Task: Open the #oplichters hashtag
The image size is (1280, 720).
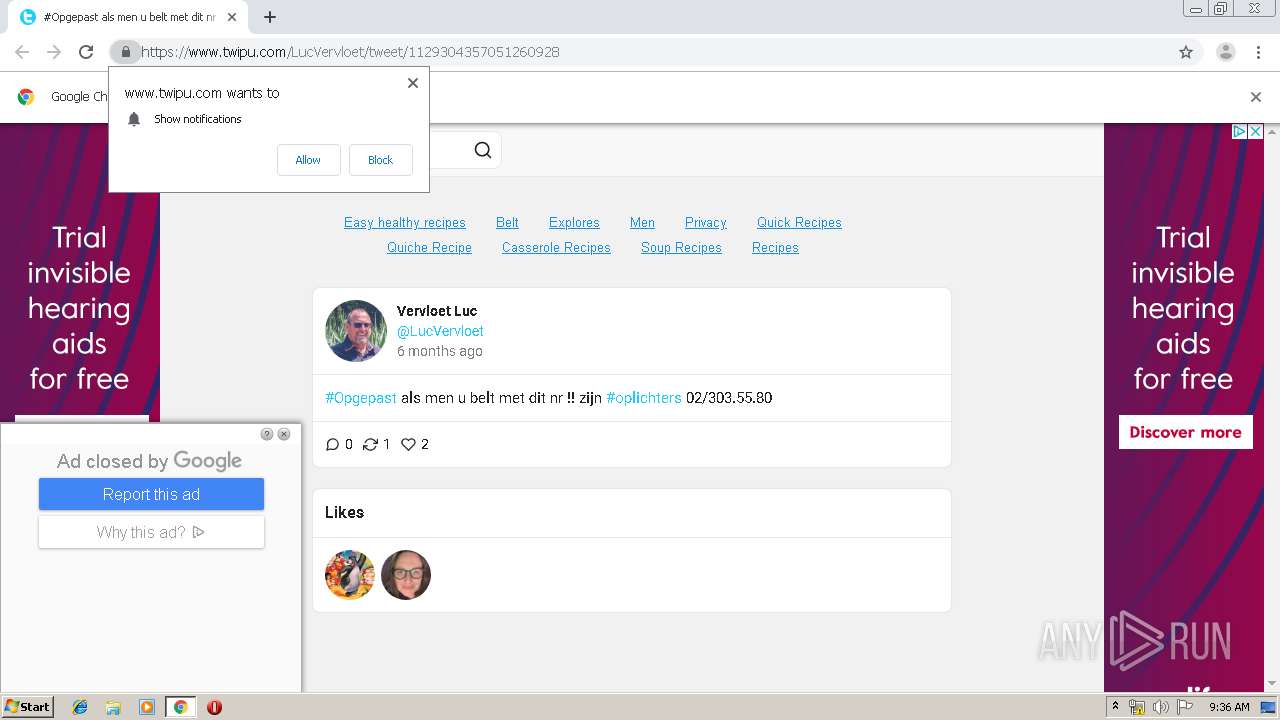Action: pyautogui.click(x=644, y=398)
